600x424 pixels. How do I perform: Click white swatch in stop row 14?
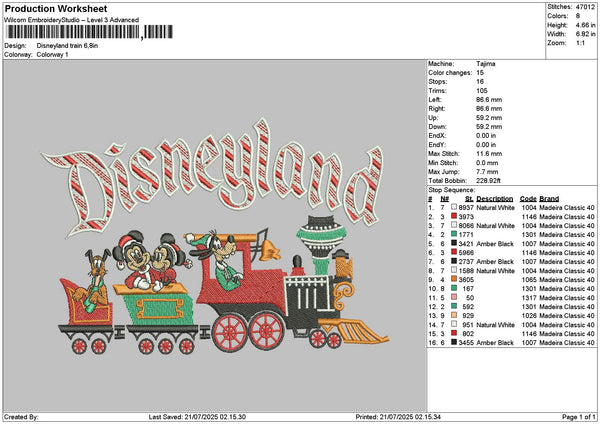(x=454, y=324)
